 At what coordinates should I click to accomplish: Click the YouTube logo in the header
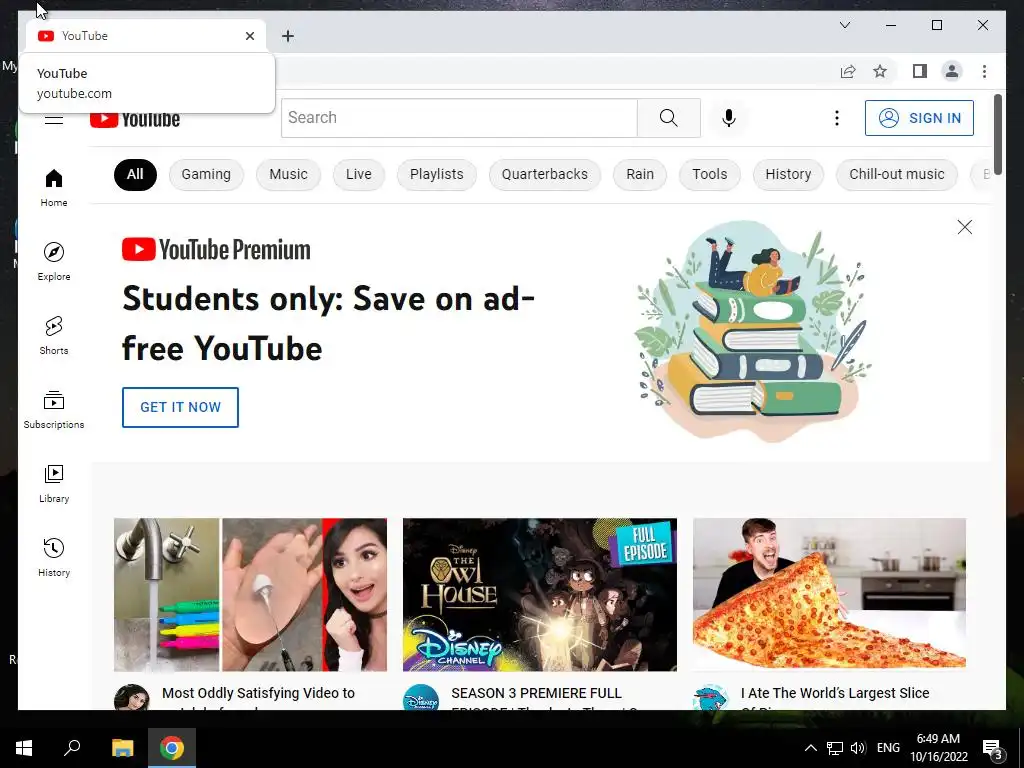(x=135, y=120)
